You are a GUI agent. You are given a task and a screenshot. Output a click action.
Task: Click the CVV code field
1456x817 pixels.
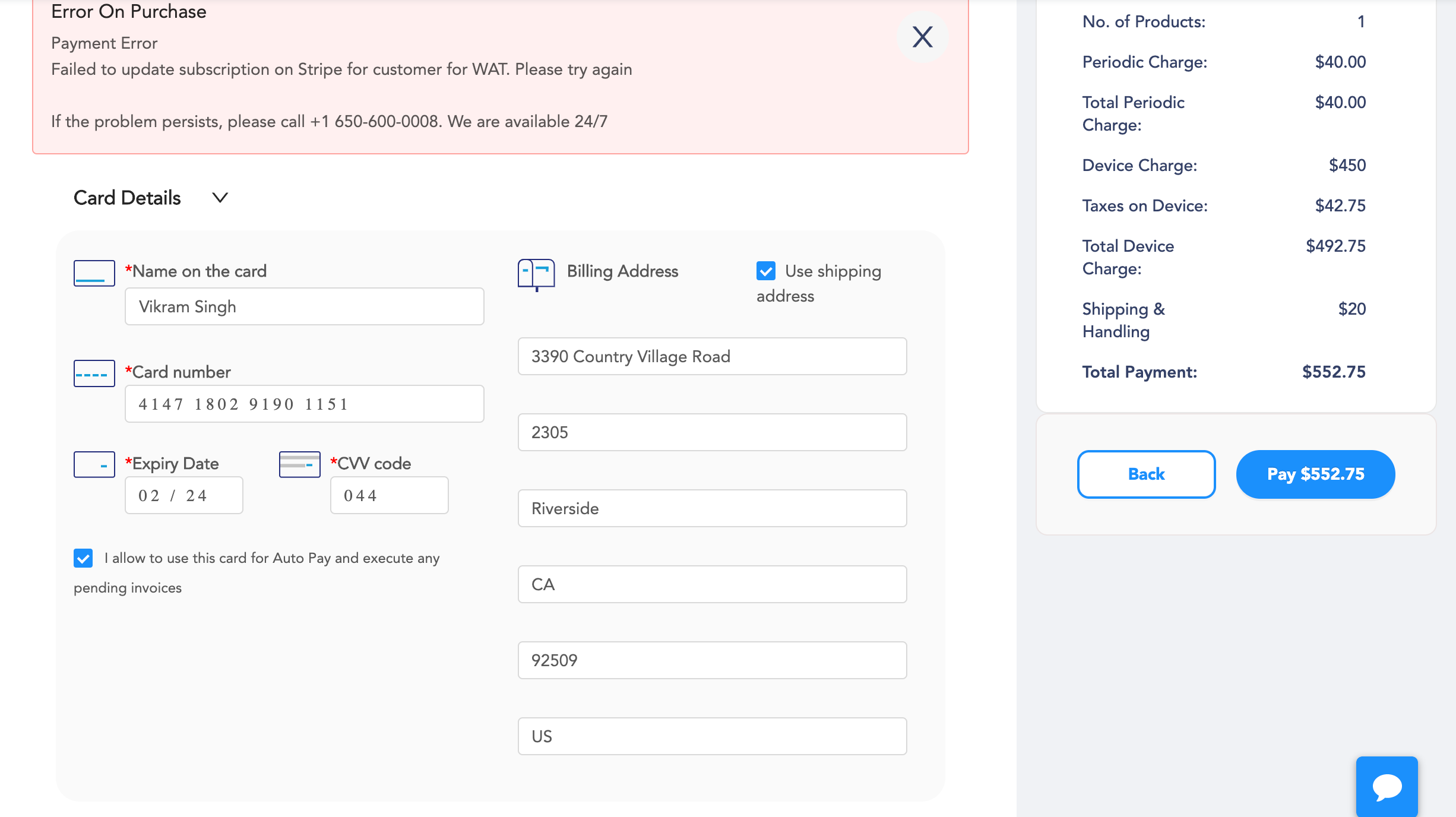(389, 495)
